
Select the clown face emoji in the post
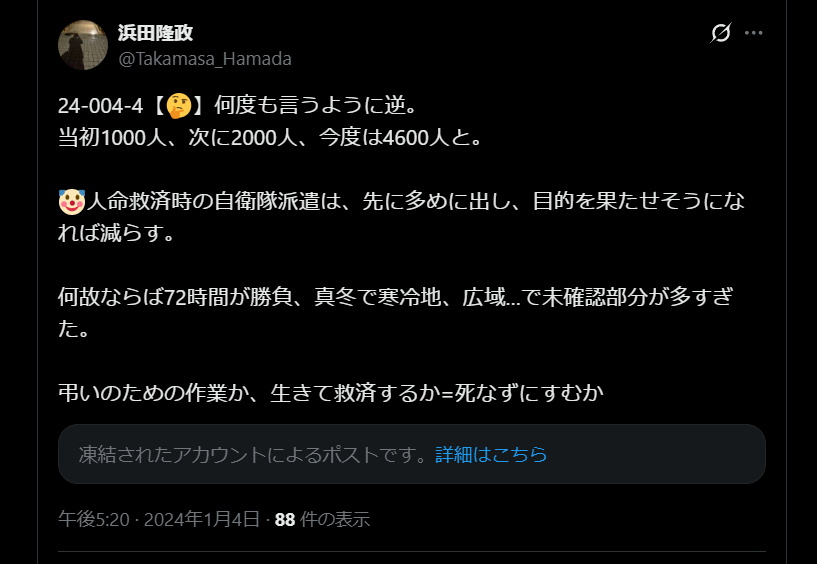pyautogui.click(x=71, y=202)
